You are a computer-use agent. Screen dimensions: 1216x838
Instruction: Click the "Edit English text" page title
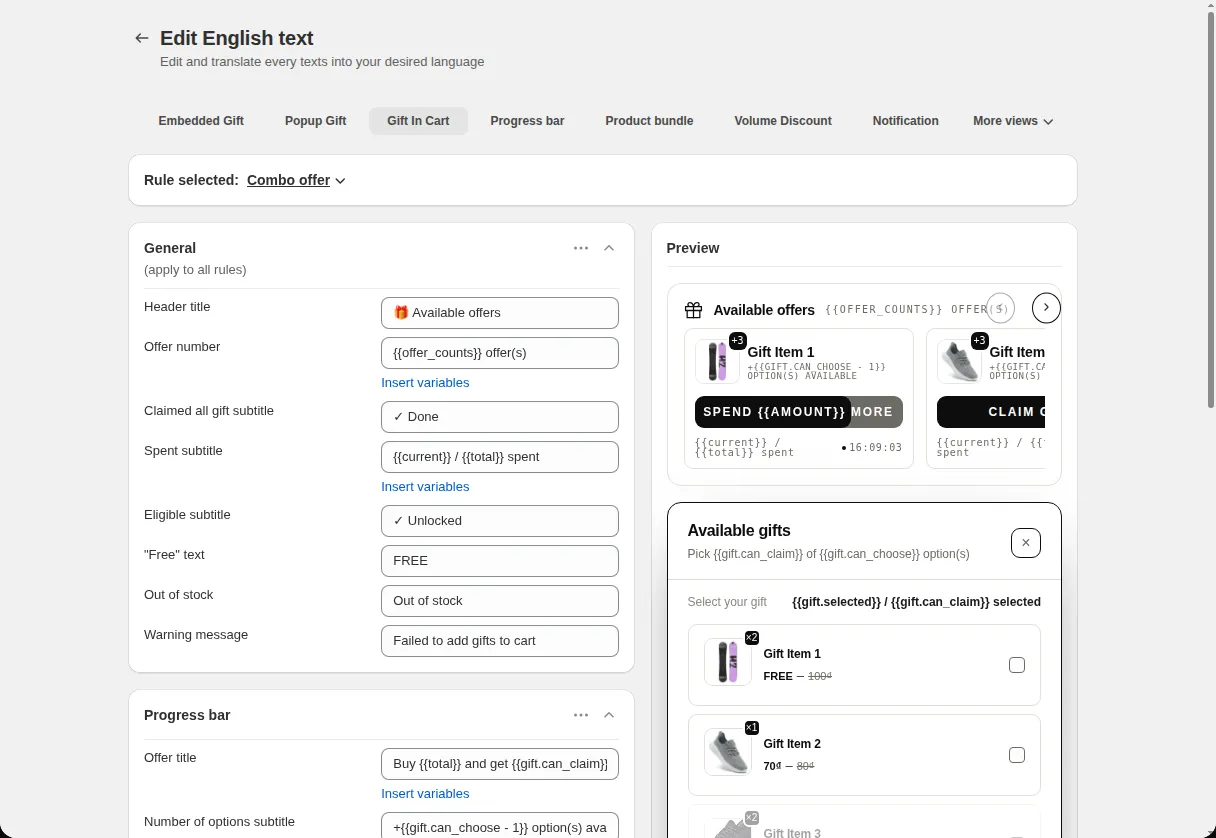tap(237, 38)
